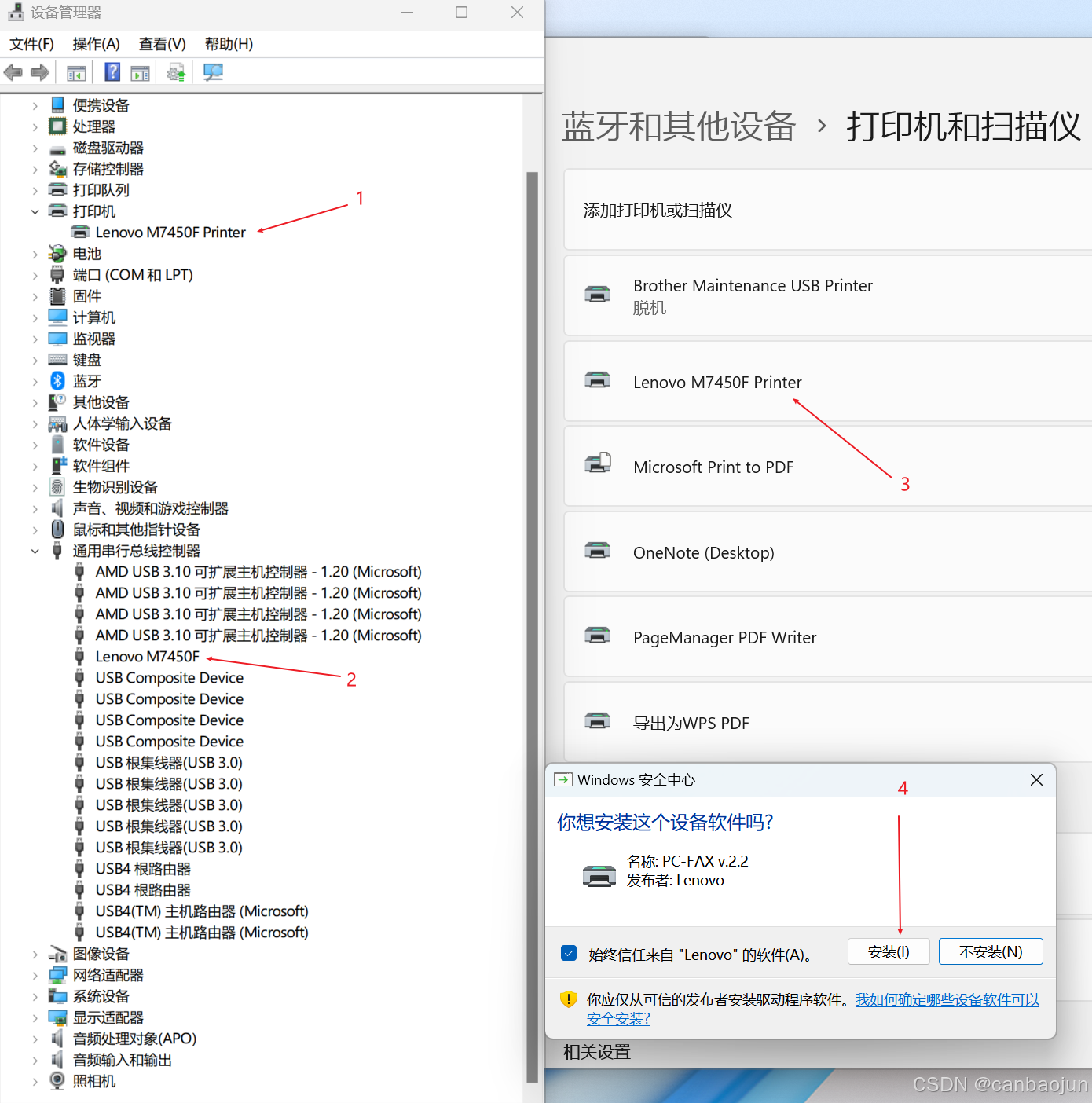
Task: Click the 不安装(N) don't install button
Action: (x=991, y=951)
